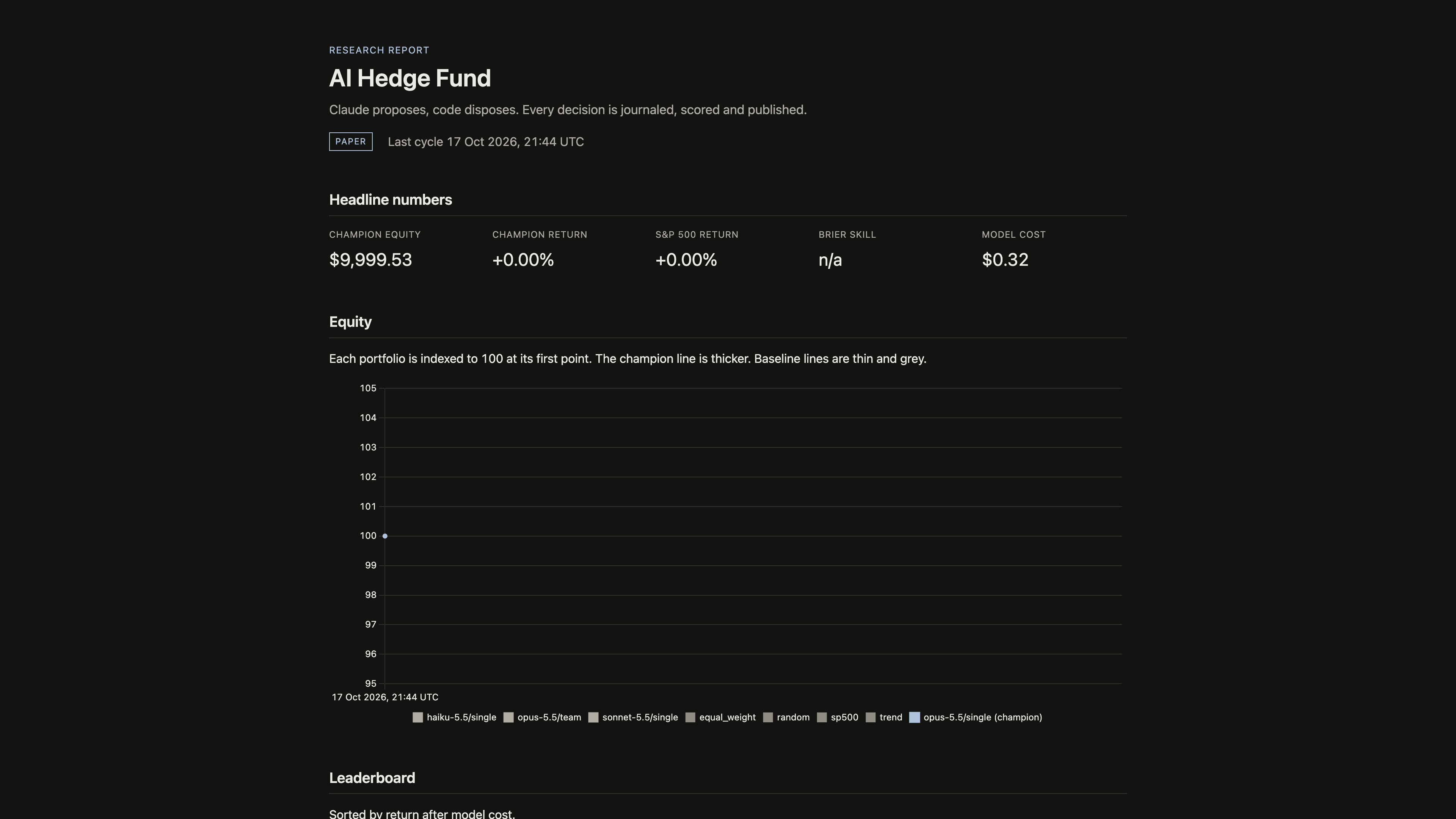Screen dimensions: 1456x819
Task: Click the Brier skill value n/a
Action: (830, 260)
